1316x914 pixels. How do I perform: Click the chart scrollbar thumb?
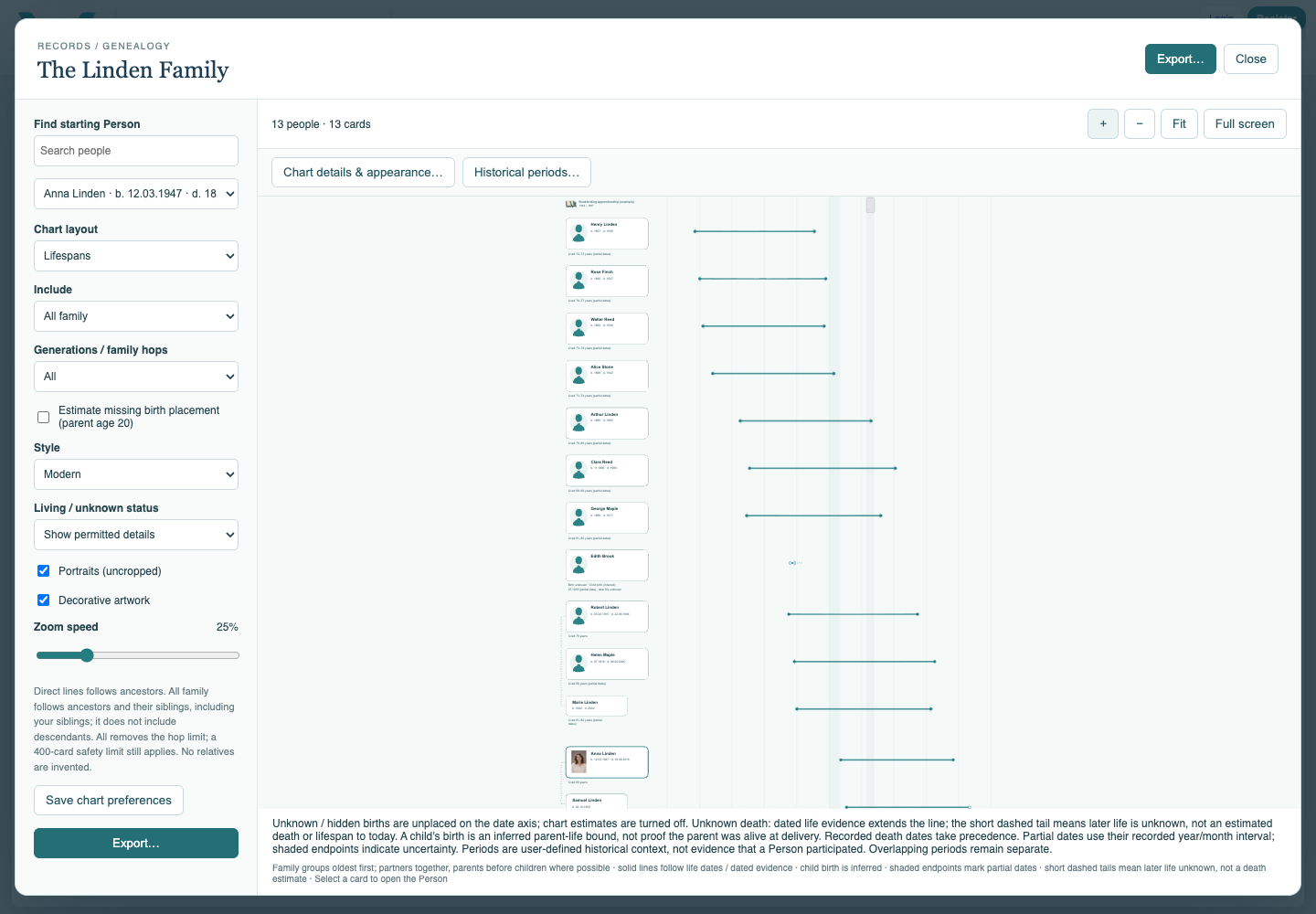tap(870, 206)
